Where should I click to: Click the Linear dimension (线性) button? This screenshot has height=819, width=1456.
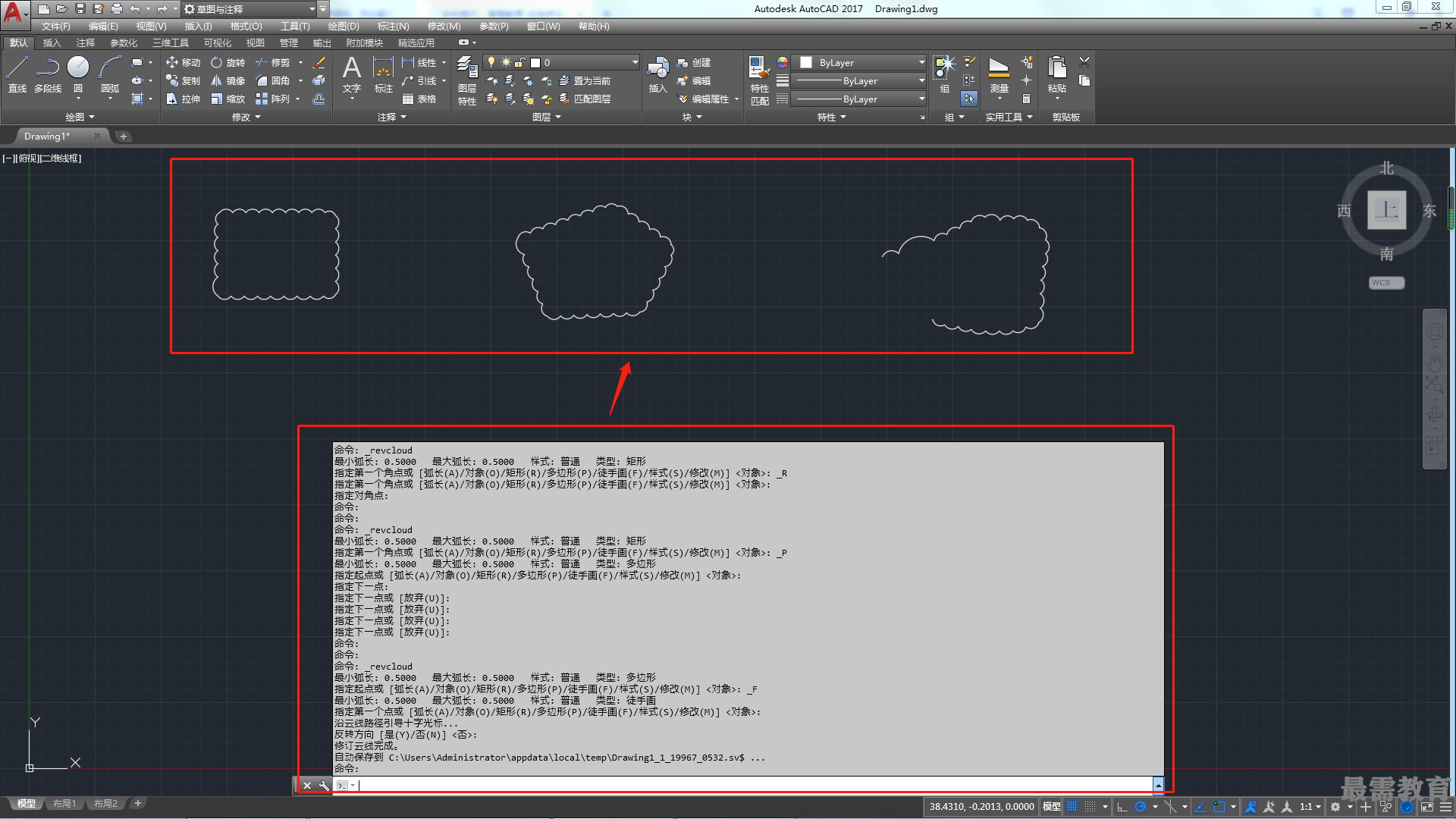point(419,62)
